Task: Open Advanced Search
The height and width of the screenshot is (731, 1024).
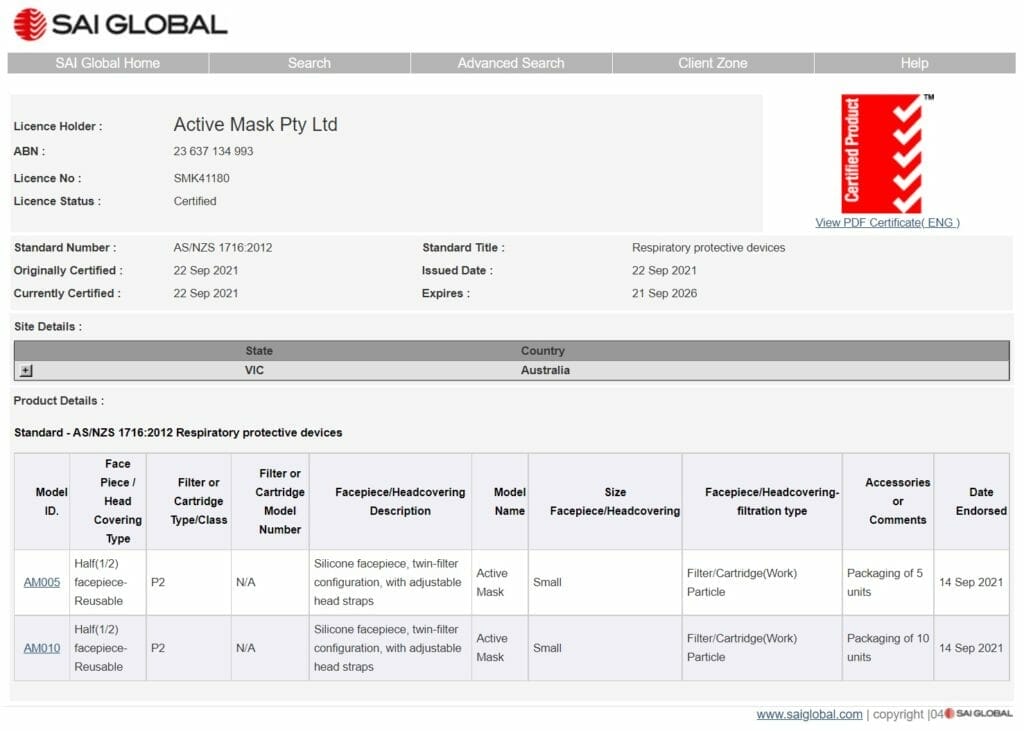Action: pyautogui.click(x=511, y=63)
